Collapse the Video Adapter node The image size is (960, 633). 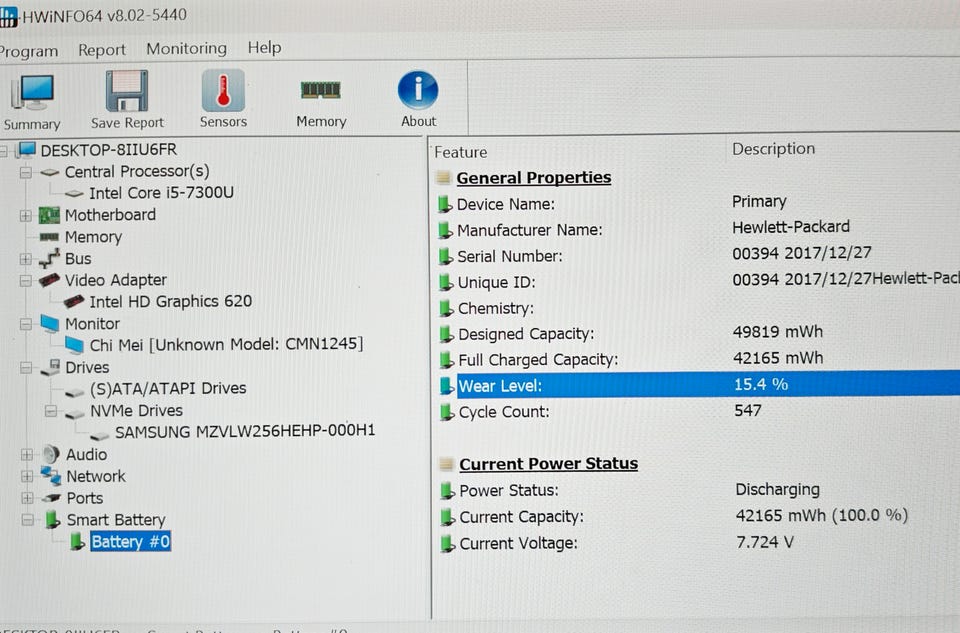pyautogui.click(x=25, y=280)
